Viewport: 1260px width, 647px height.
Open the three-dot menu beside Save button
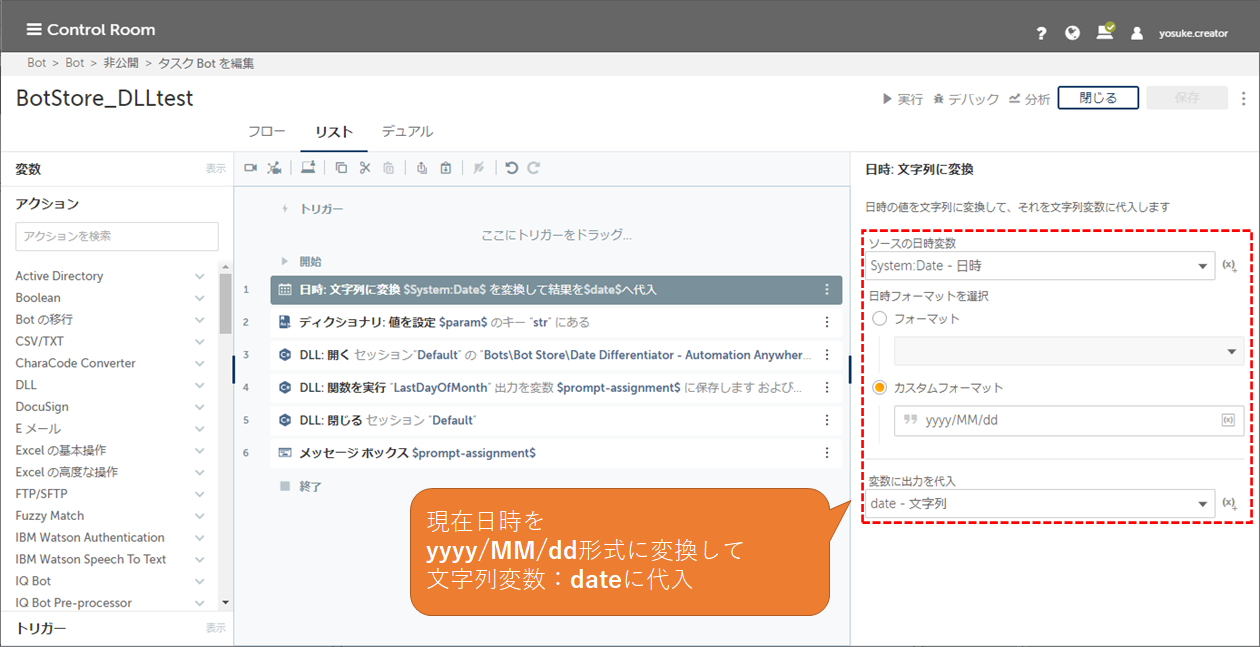pos(1244,98)
